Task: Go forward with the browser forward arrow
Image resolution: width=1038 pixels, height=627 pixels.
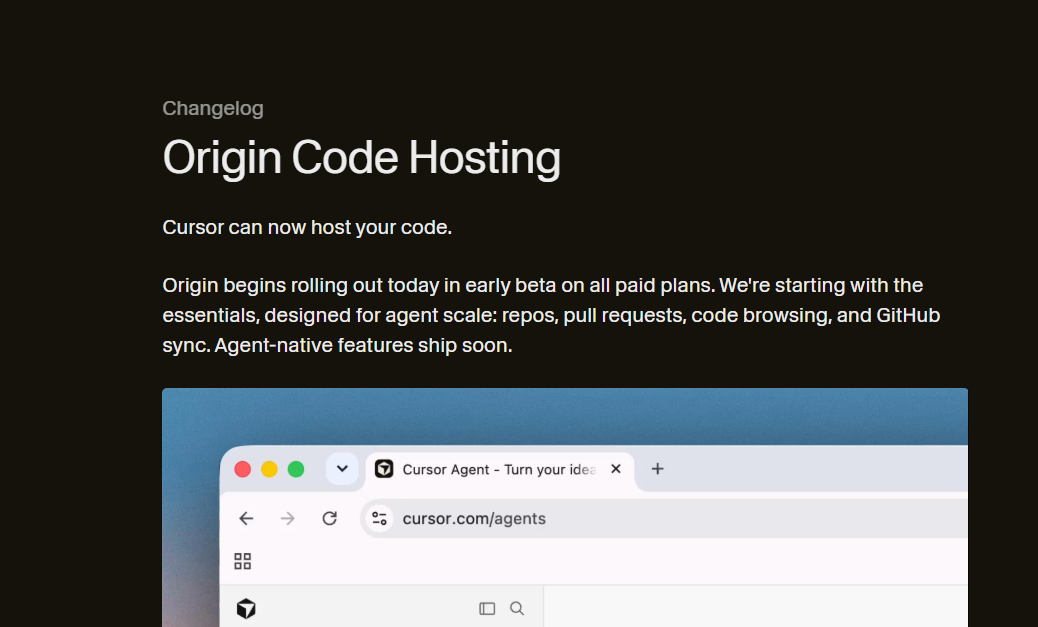Action: tap(287, 518)
